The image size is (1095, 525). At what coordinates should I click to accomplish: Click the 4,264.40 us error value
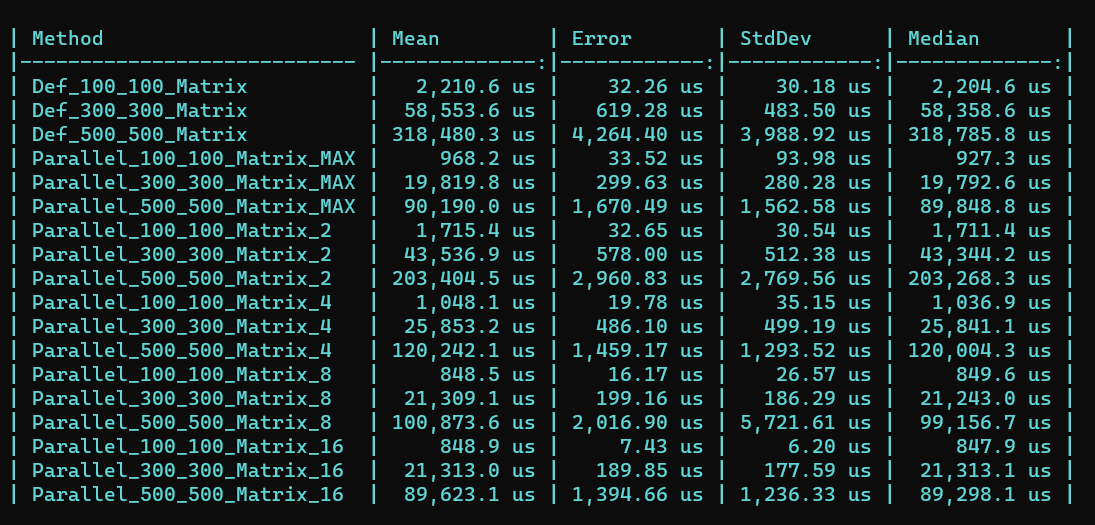(x=637, y=135)
